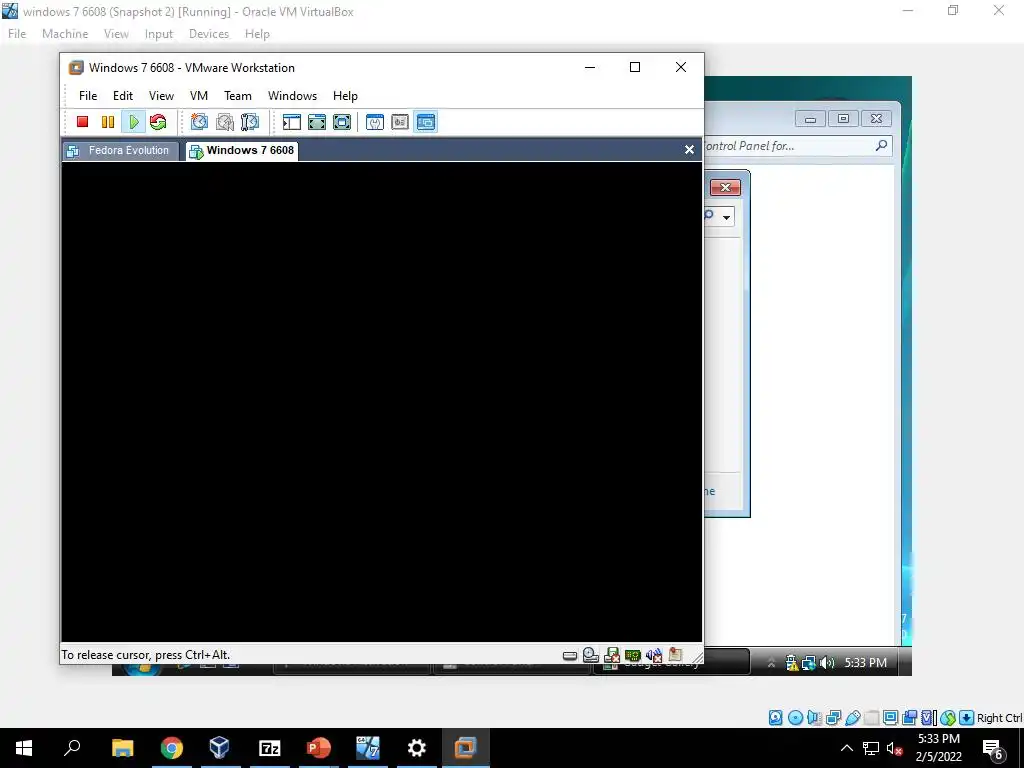The height and width of the screenshot is (768, 1024).
Task: Click the Reset VM icon with red-green arrows
Action: (x=158, y=122)
